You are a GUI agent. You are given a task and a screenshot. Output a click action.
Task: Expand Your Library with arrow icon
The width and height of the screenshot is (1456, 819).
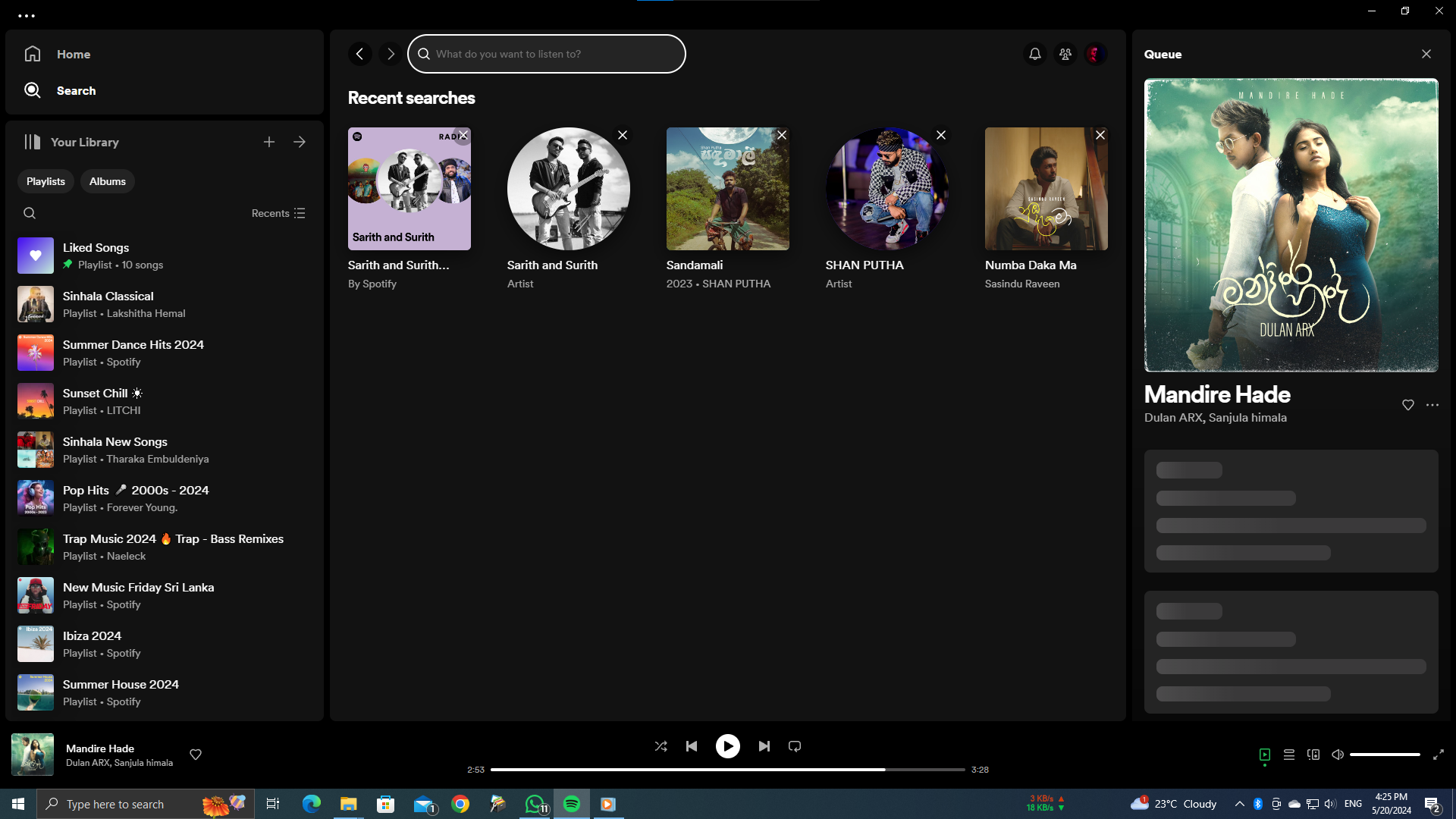pos(300,142)
